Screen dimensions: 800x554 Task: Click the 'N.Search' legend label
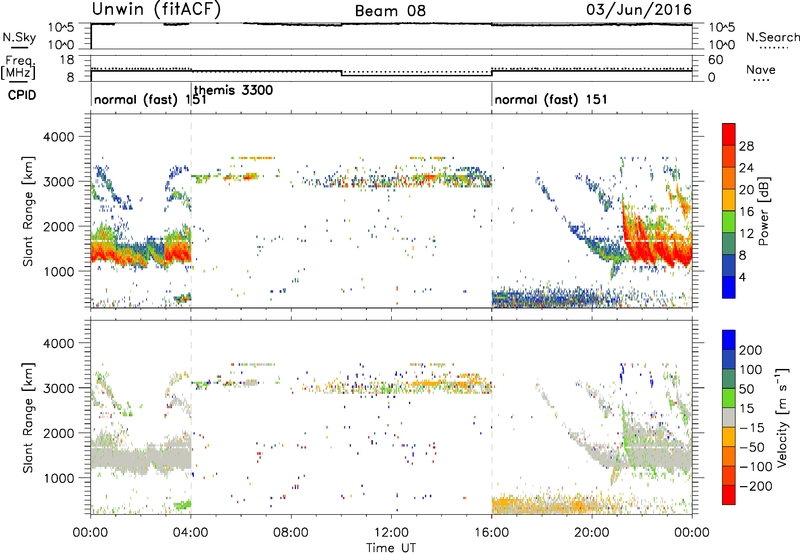click(x=772, y=37)
